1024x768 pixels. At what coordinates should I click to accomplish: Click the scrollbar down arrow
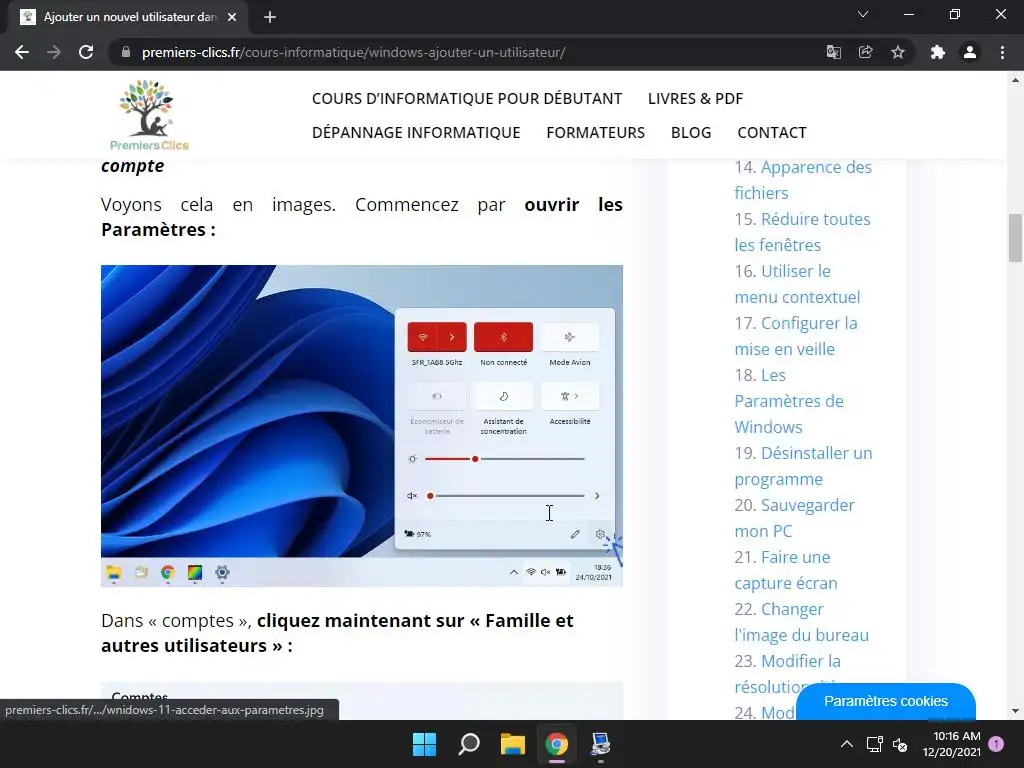[x=1016, y=711]
